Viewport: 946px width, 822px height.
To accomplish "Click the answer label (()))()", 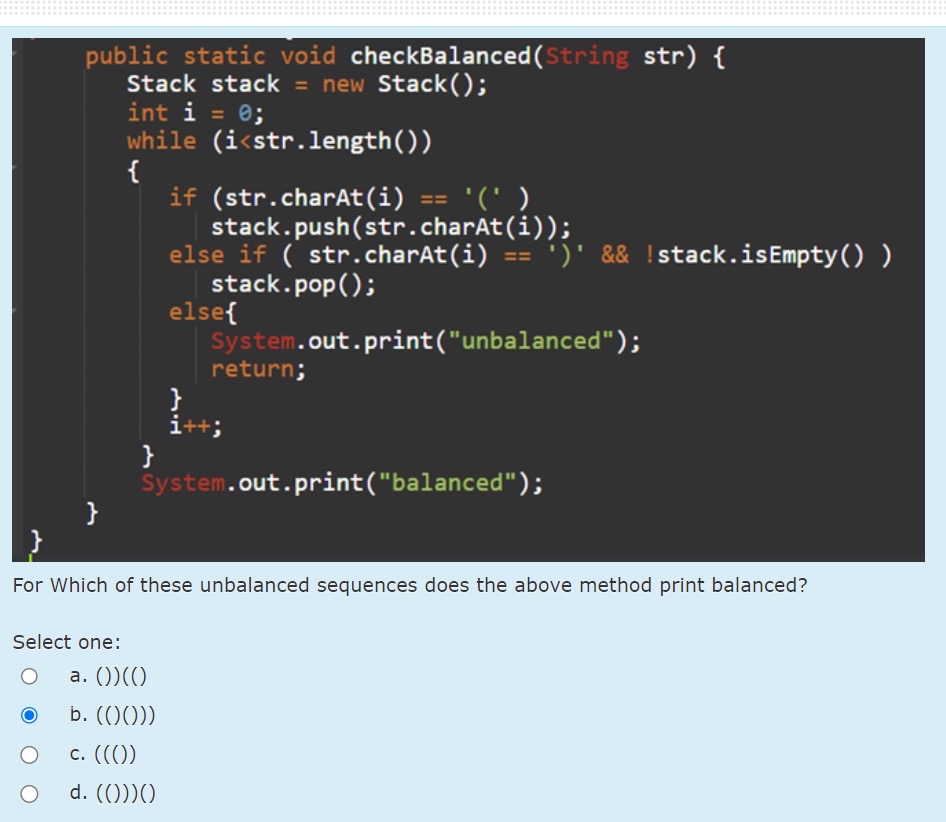I will click(110, 793).
